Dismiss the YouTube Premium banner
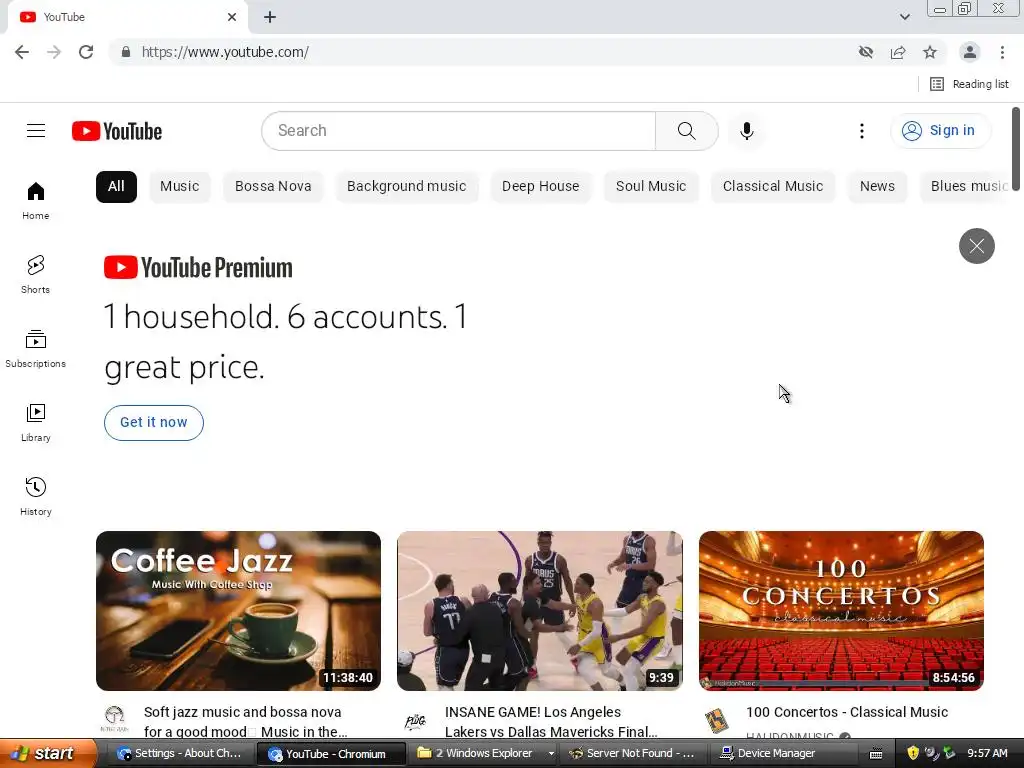The height and width of the screenshot is (768, 1024). pyautogui.click(x=976, y=246)
